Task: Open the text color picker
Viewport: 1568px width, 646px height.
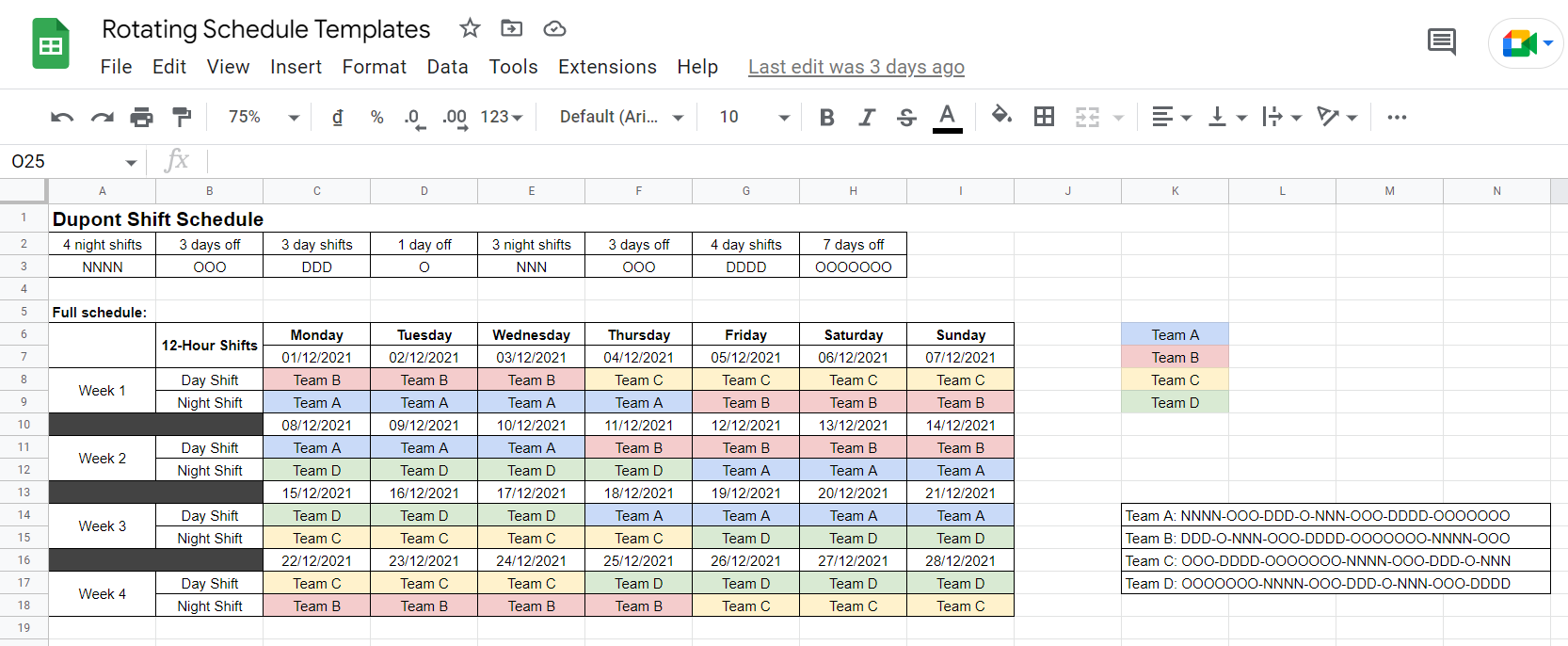Action: [x=947, y=116]
